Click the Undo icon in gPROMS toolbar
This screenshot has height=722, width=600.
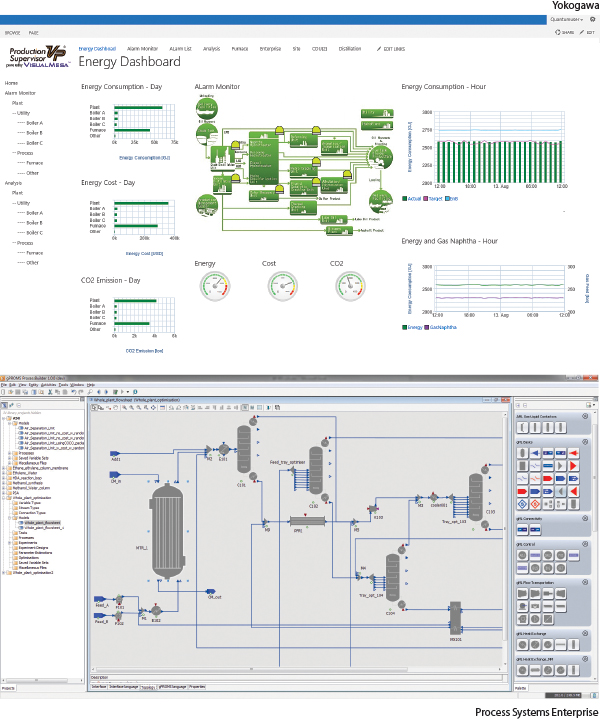tap(73, 392)
